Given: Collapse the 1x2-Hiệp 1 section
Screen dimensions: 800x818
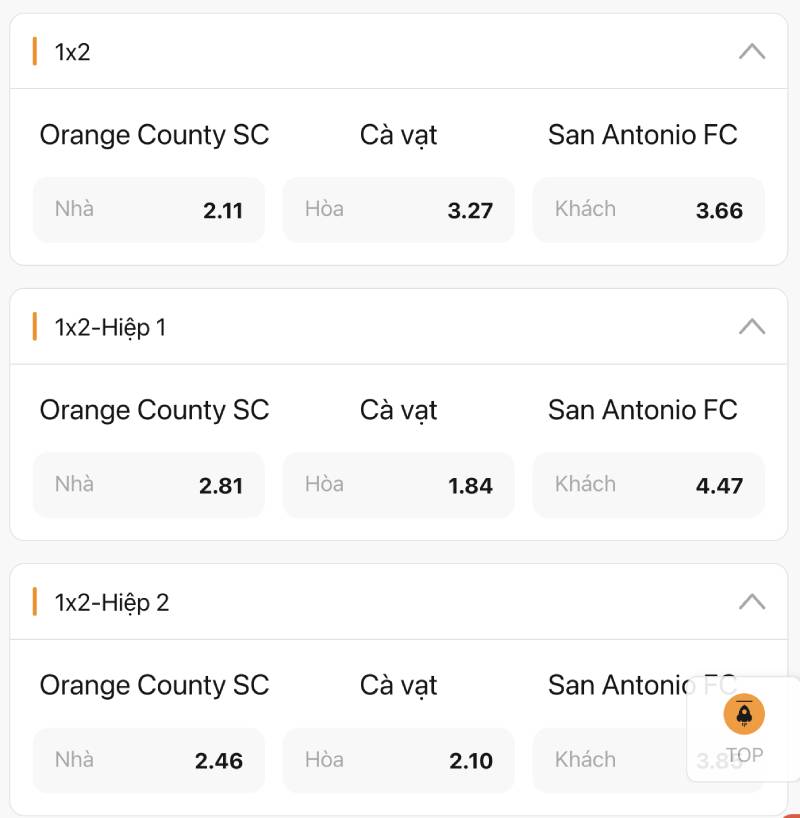Looking at the screenshot, I should (752, 326).
